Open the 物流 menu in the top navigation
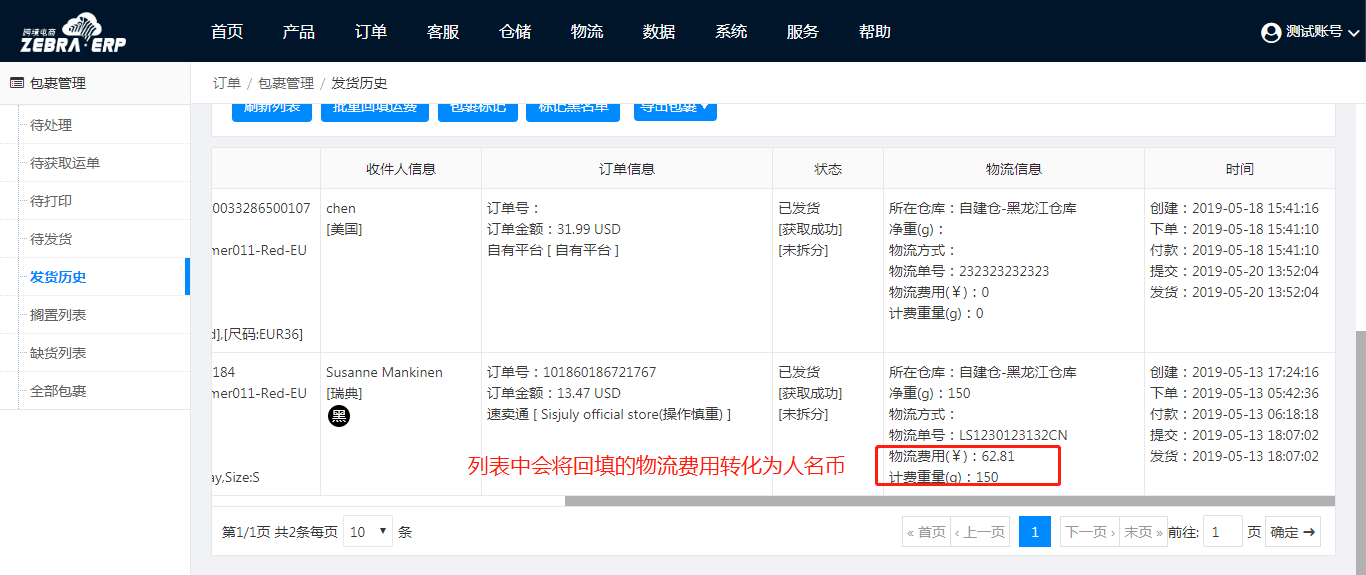The width and height of the screenshot is (1366, 575). coord(587,31)
